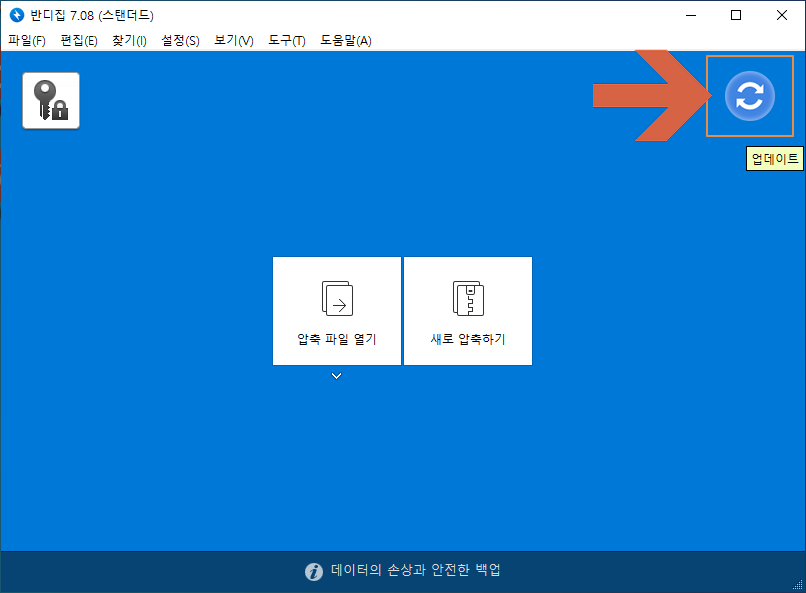Open the 파일(F) menu
Viewport: 806px width, 593px height.
click(27, 40)
